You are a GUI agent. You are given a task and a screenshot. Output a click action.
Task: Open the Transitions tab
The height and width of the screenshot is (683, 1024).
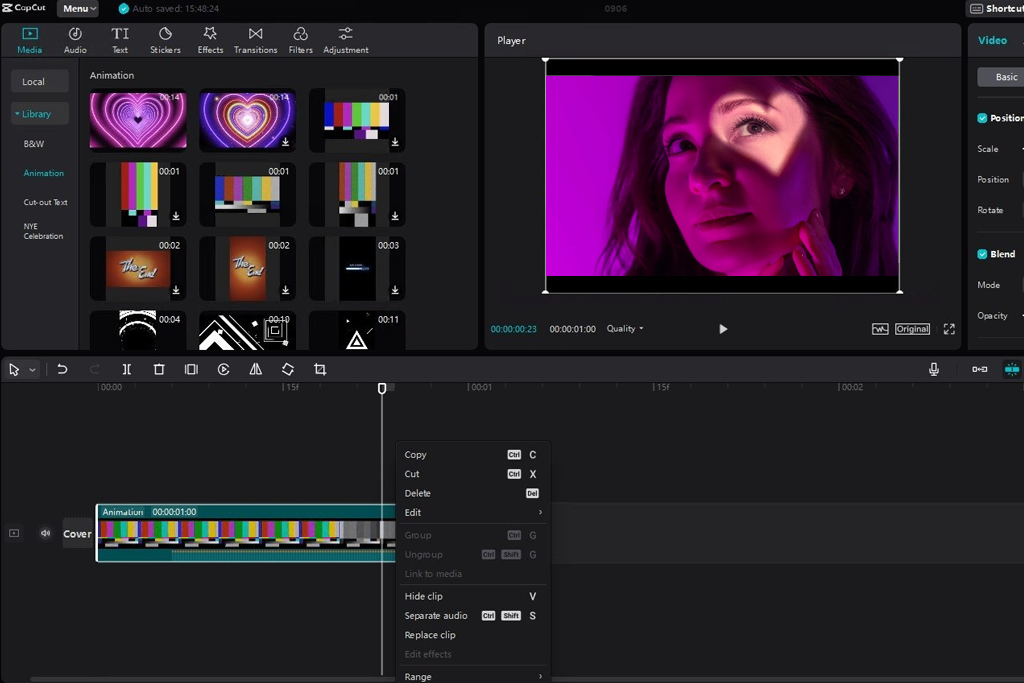tap(255, 40)
